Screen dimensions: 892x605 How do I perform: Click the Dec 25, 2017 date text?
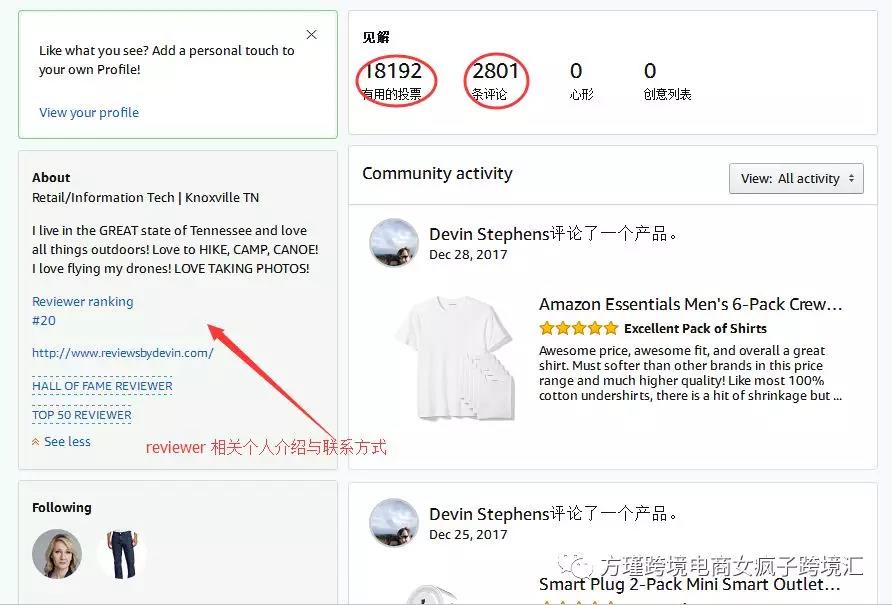[x=468, y=535]
